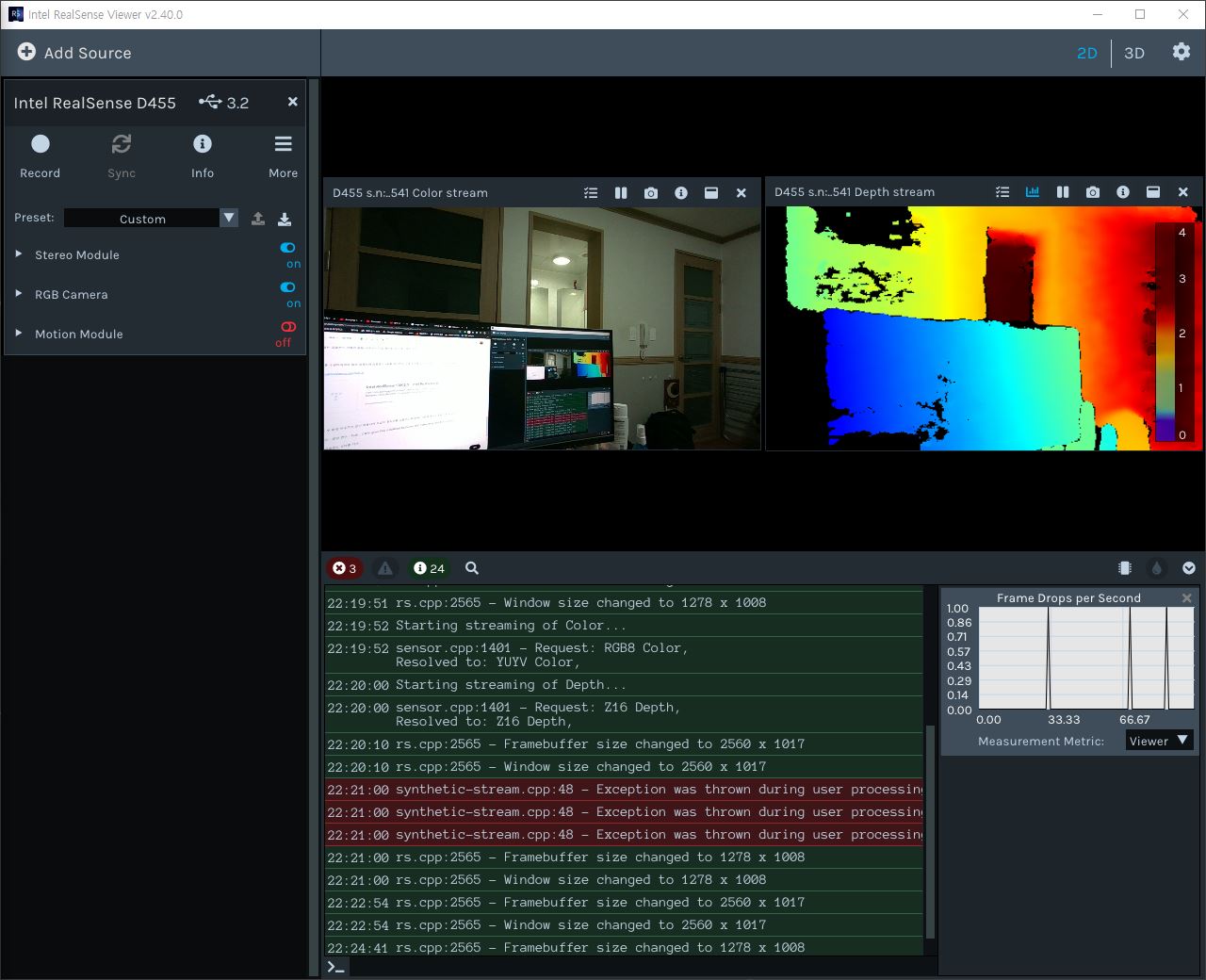Click the device panel vertical scrollbar
Screen dimensions: 1206x980
pyautogui.click(x=315, y=528)
